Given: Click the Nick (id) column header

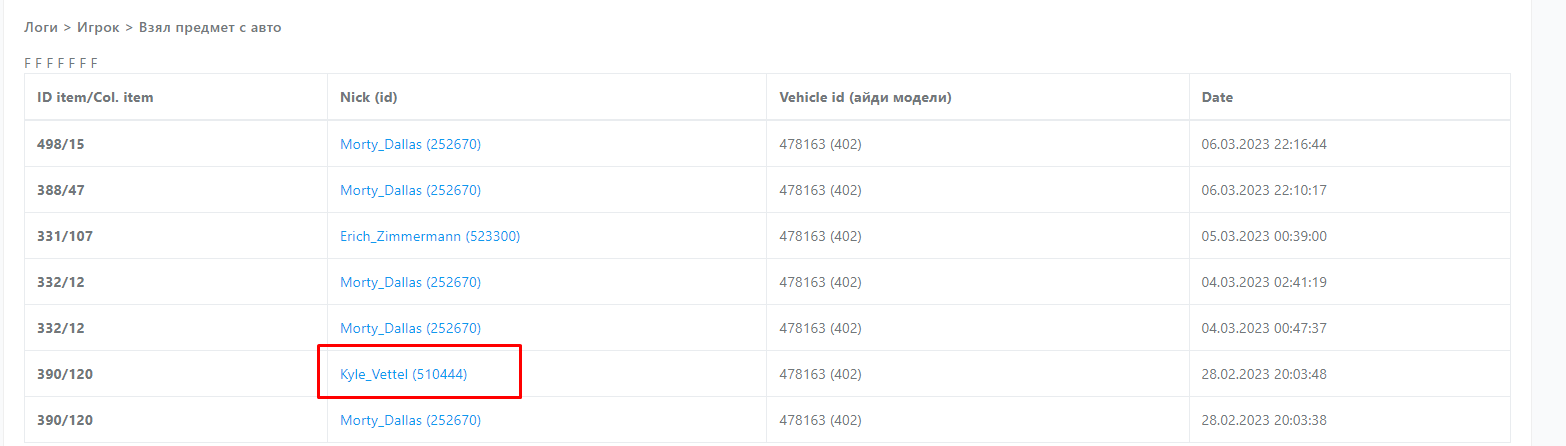Looking at the screenshot, I should coord(369,98).
